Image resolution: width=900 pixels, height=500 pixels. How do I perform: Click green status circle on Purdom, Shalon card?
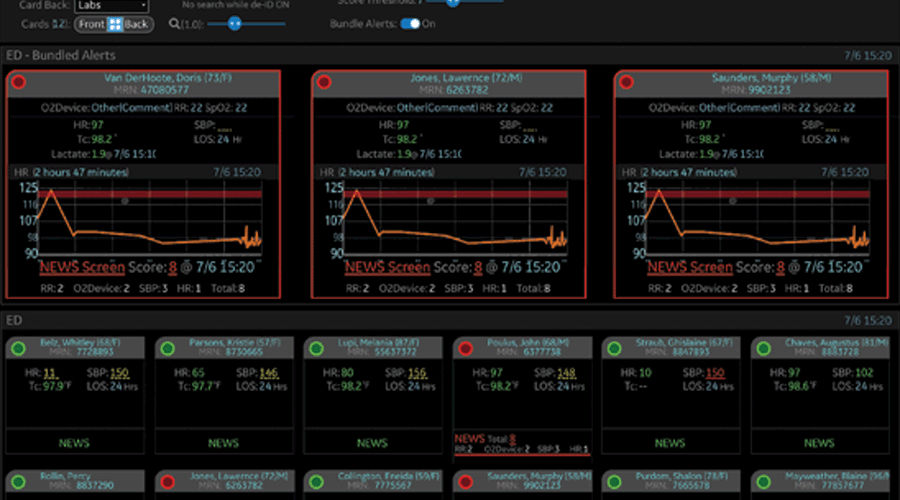click(x=614, y=482)
